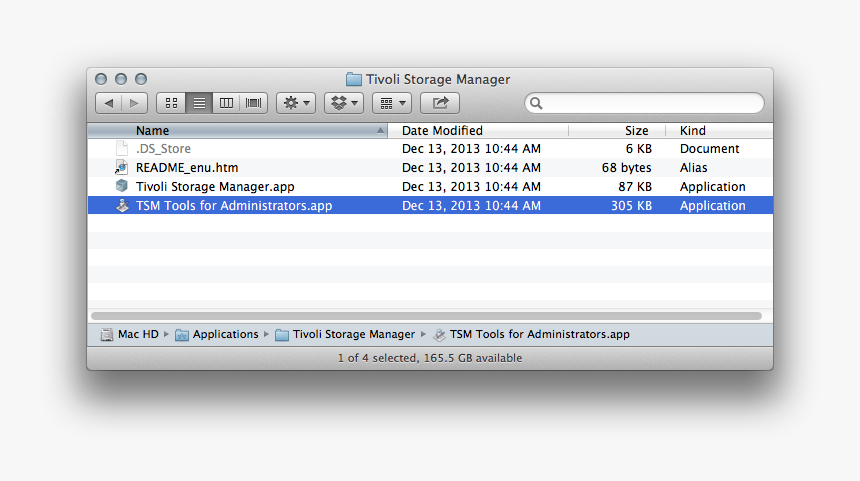860x481 pixels.
Task: Click the Mac HD drive icon
Action: tap(107, 335)
